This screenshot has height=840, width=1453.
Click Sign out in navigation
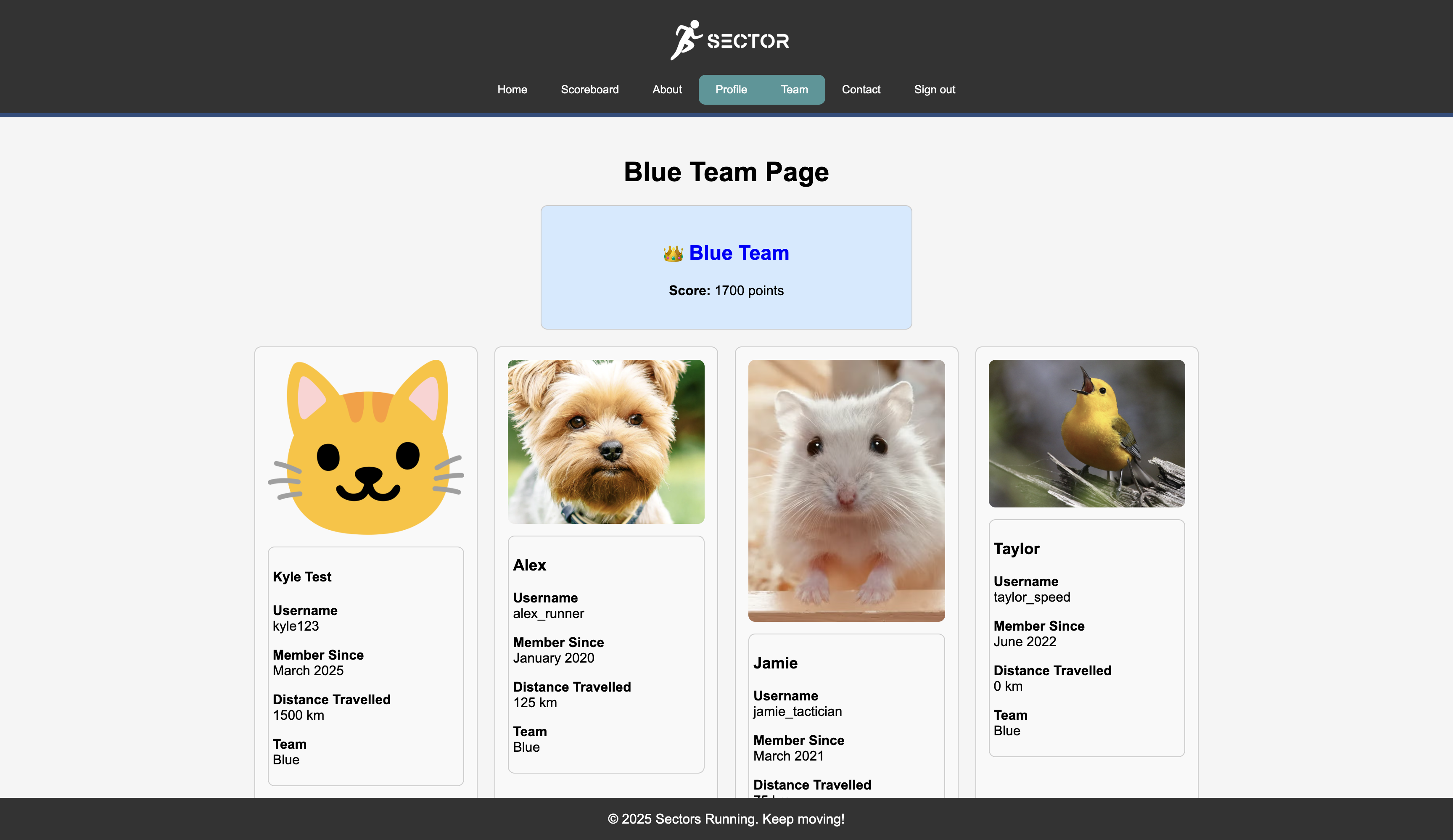934,90
